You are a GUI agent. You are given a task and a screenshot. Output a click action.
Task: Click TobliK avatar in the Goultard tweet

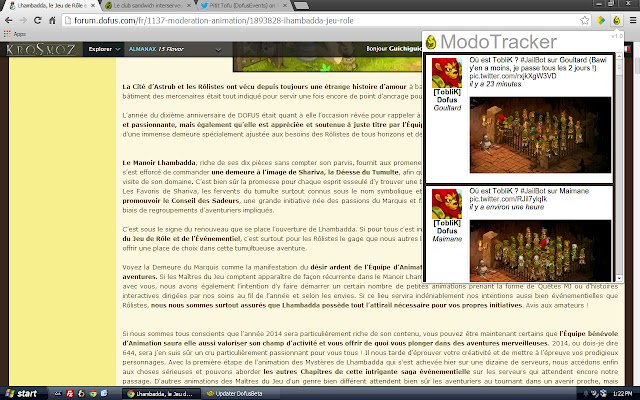(447, 73)
